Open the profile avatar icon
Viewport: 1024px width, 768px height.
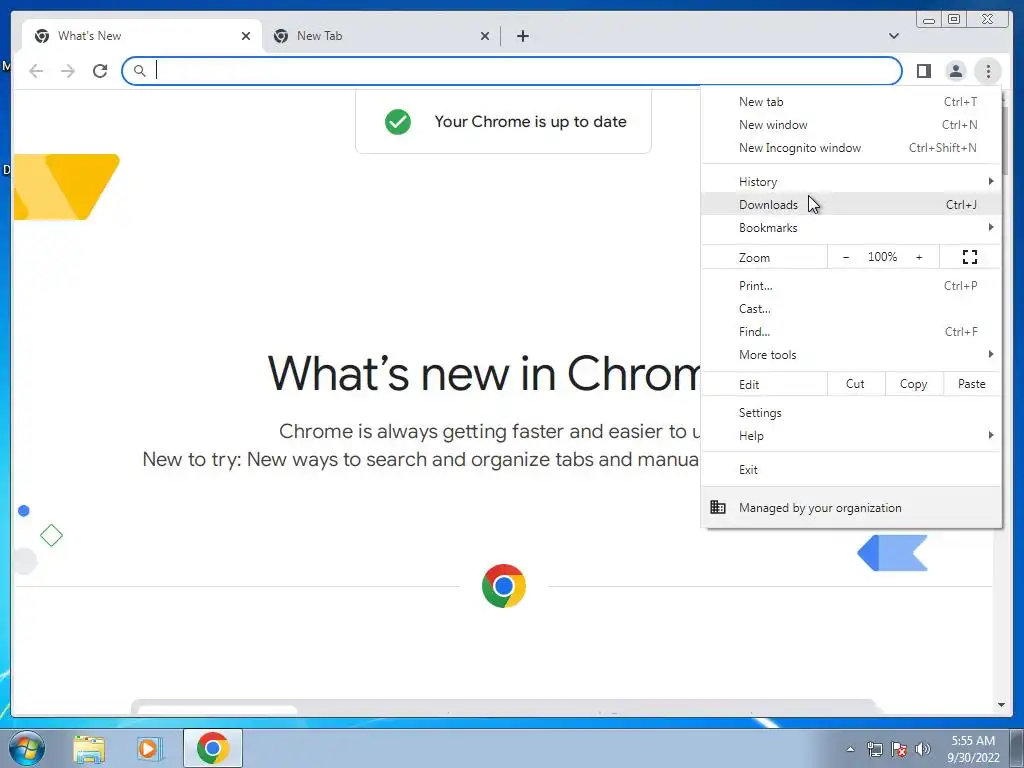pyautogui.click(x=955, y=71)
